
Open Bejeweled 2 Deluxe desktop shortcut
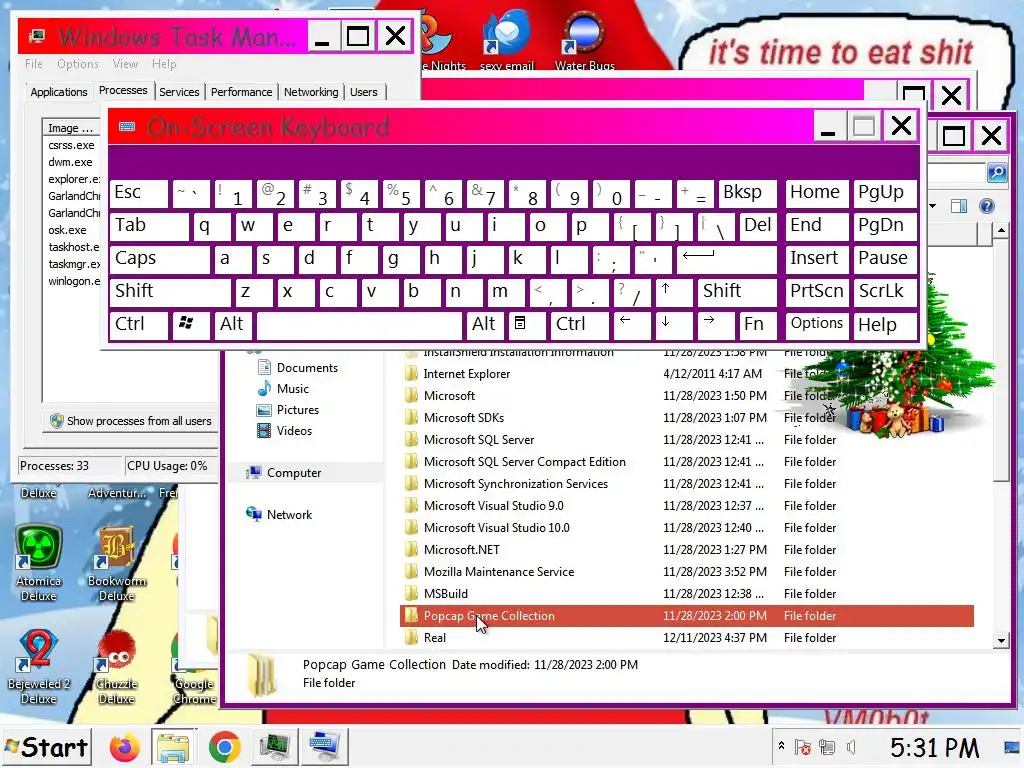pos(39,666)
